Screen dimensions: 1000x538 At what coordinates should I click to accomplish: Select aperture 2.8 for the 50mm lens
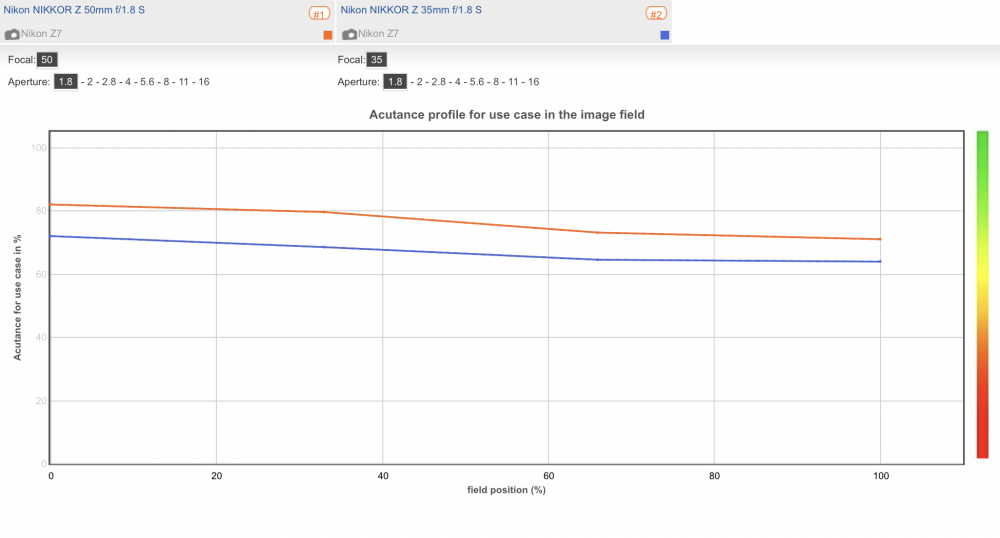pyautogui.click(x=109, y=82)
